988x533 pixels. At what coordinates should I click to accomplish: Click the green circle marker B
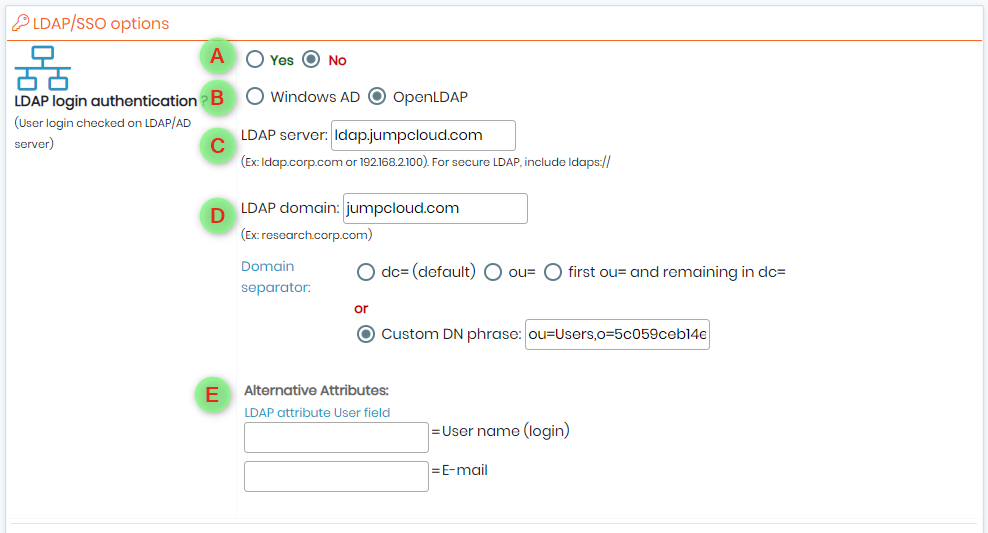click(217, 98)
